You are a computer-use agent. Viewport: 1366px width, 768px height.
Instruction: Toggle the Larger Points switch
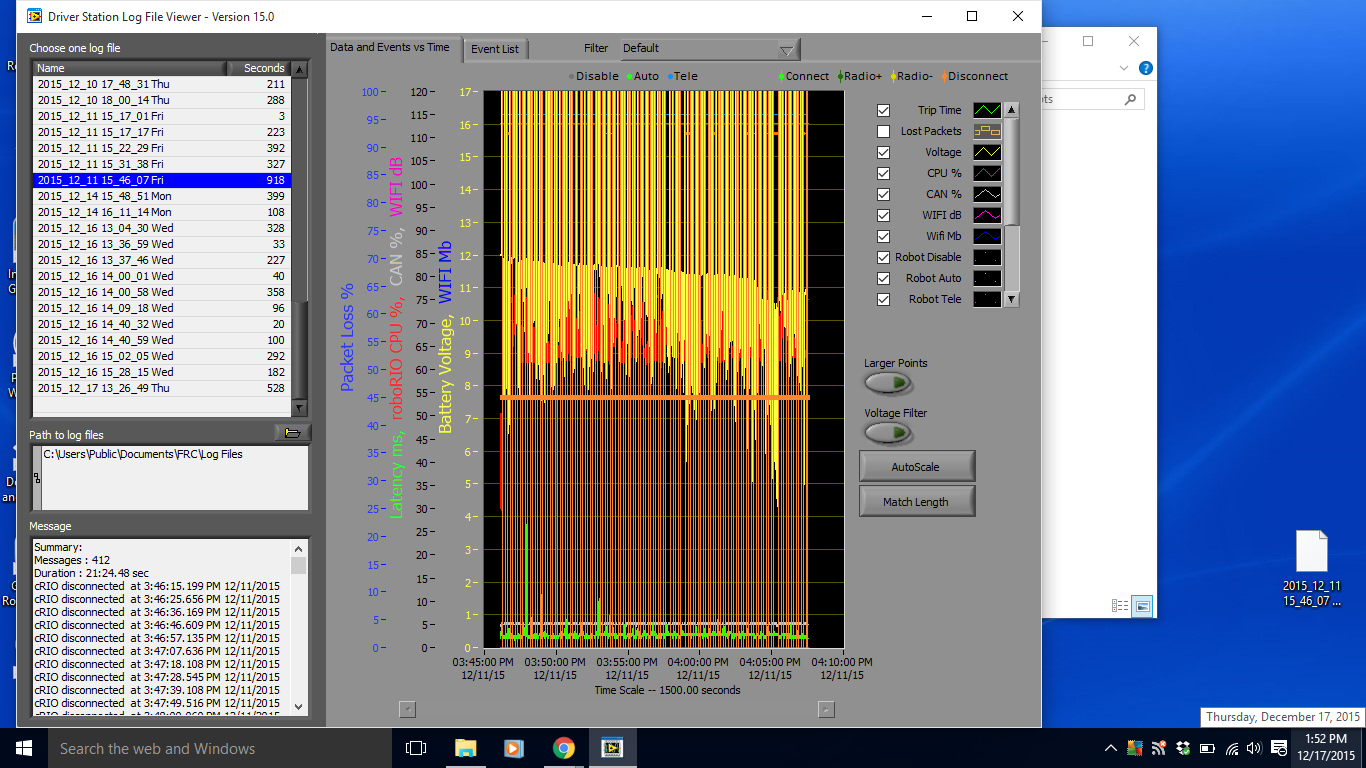click(889, 383)
